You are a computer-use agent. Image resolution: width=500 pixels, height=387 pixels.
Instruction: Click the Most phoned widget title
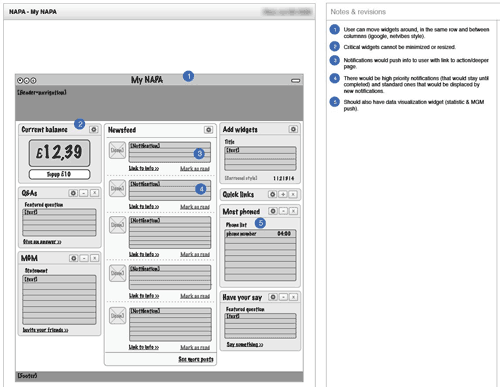click(x=241, y=211)
